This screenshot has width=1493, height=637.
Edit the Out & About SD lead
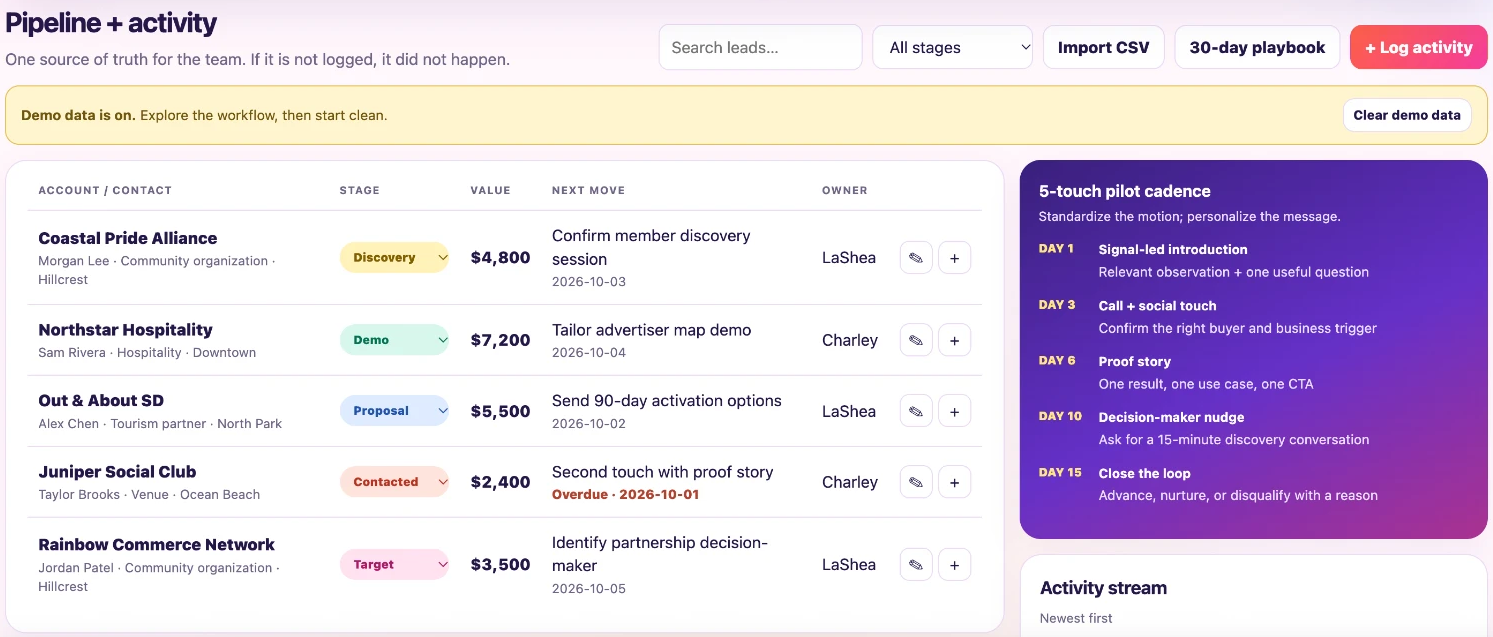click(916, 411)
